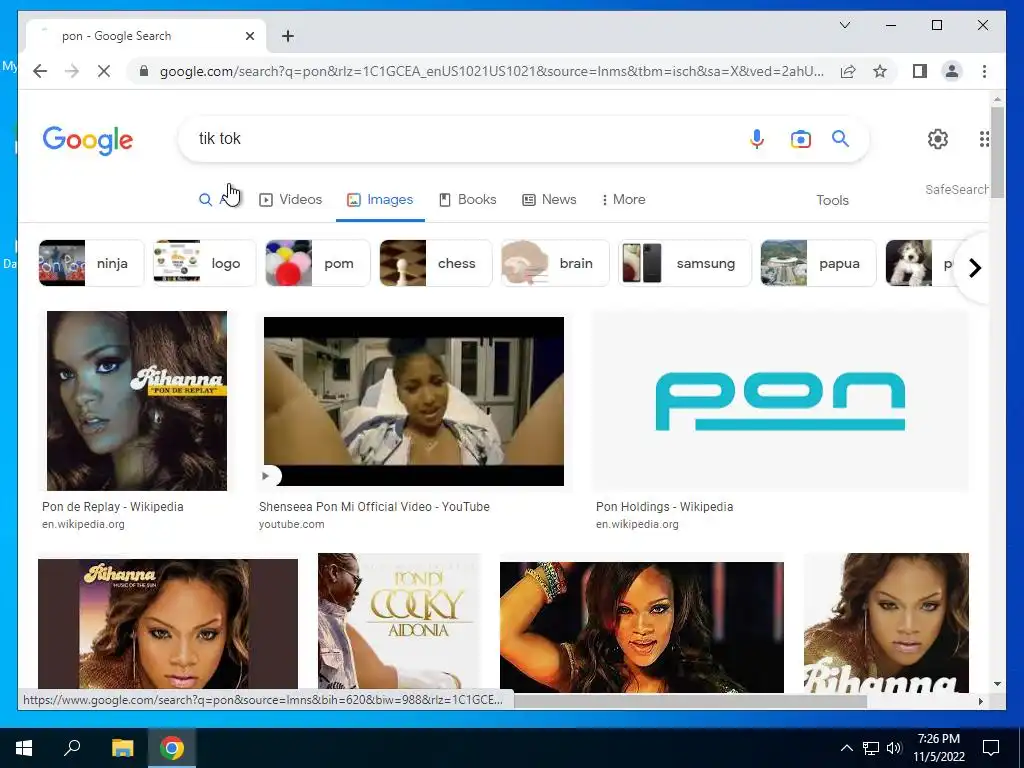This screenshot has height=768, width=1024.
Task: Search by image with Google Lens camera
Action: coord(801,139)
